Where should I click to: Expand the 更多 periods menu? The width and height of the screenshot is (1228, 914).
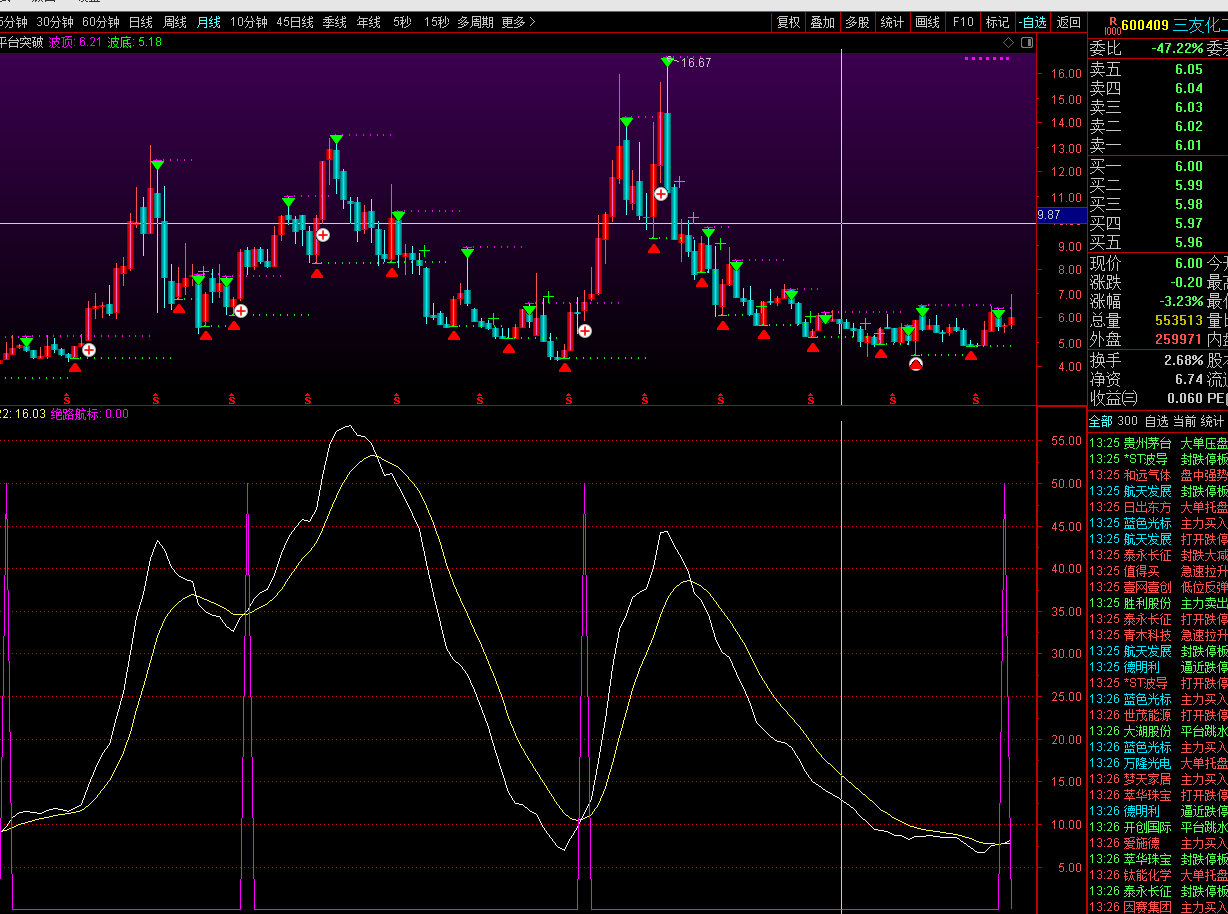tap(518, 22)
